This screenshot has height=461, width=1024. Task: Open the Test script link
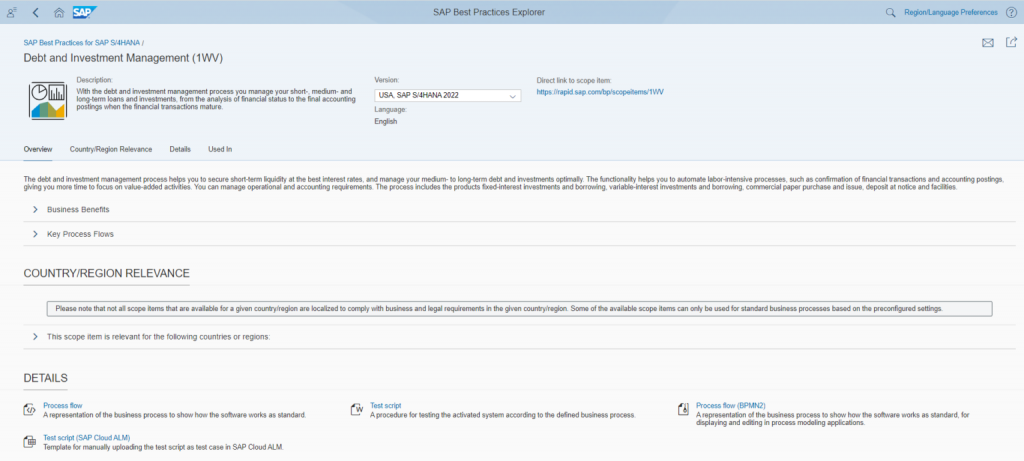point(385,405)
